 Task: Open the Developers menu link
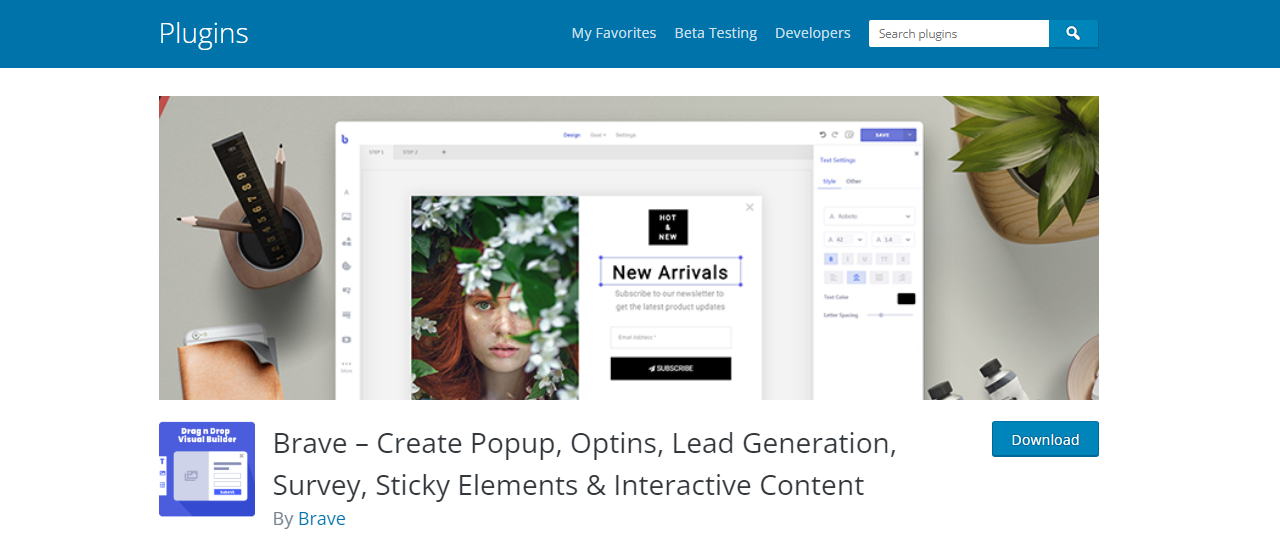[813, 33]
